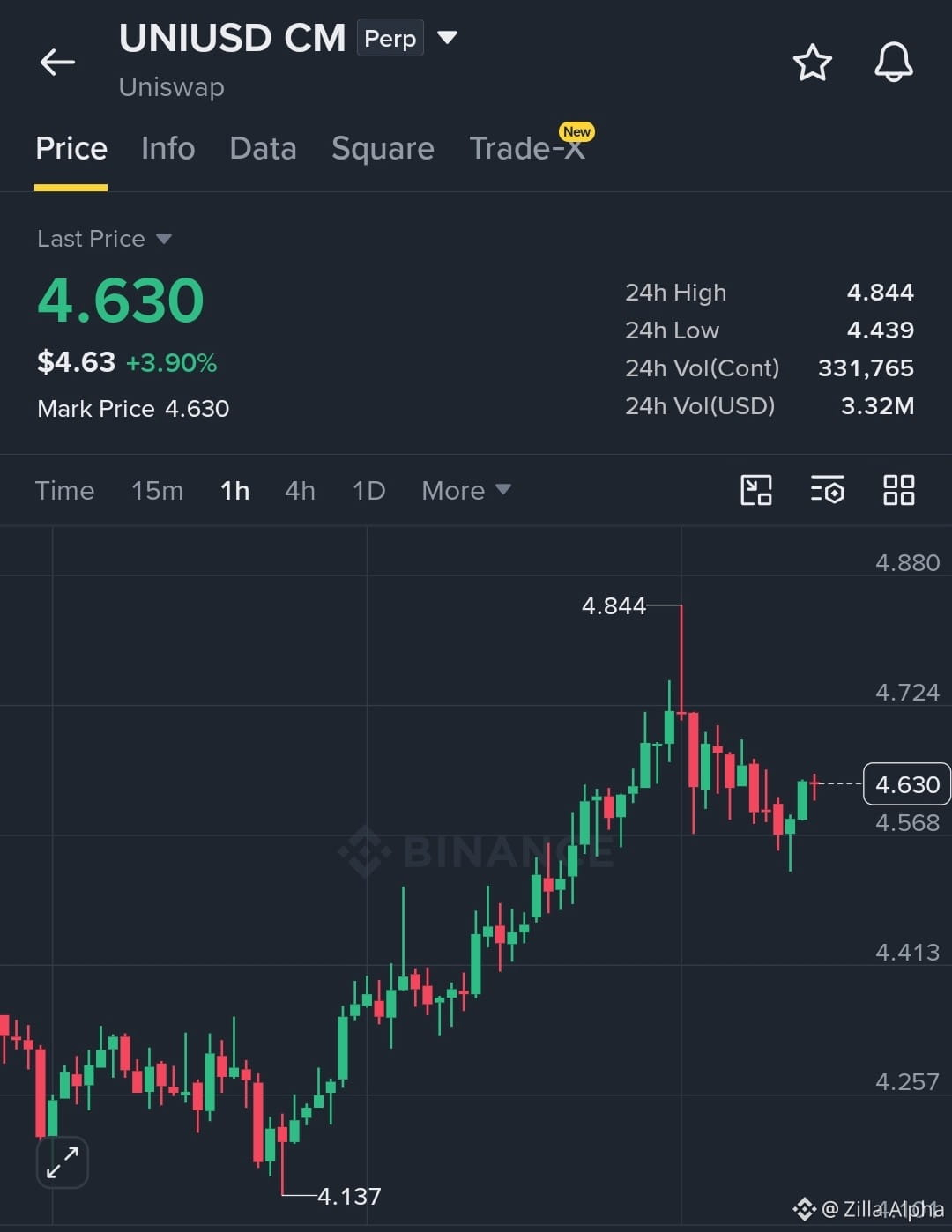Tap the 24h Vol(Cont) value 331,765

[x=866, y=368]
